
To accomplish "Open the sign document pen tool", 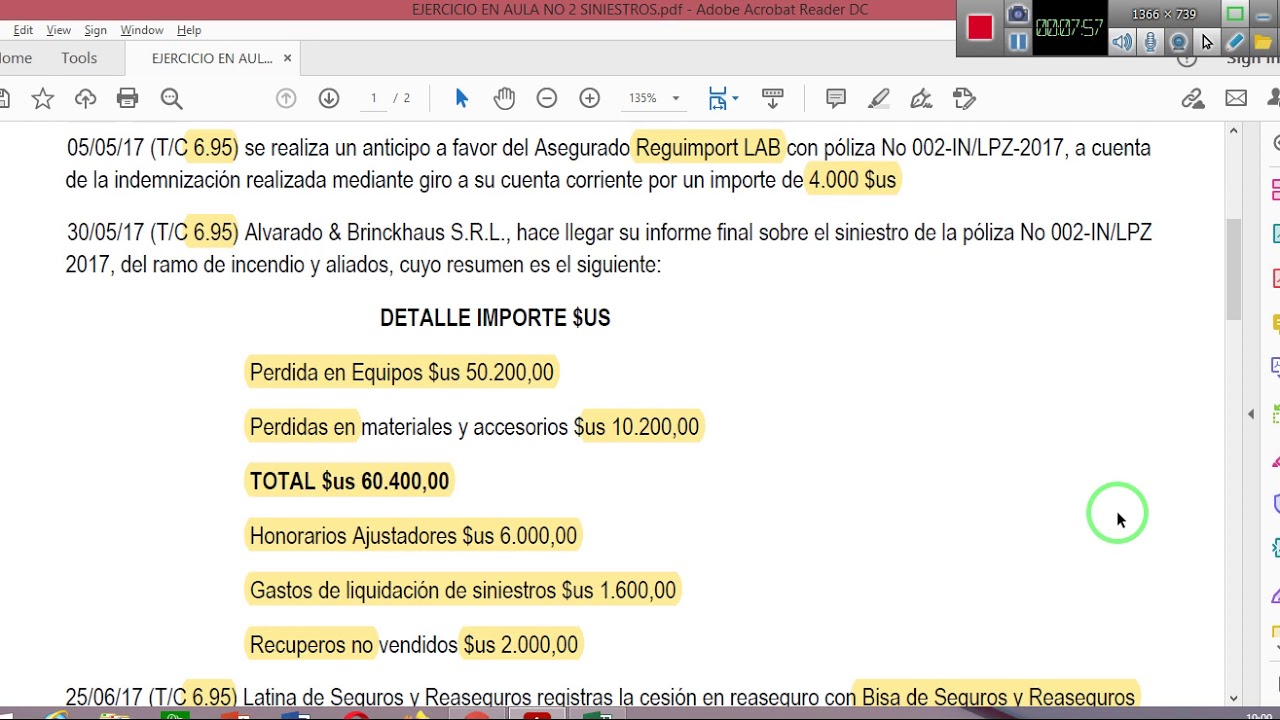I will point(921,98).
